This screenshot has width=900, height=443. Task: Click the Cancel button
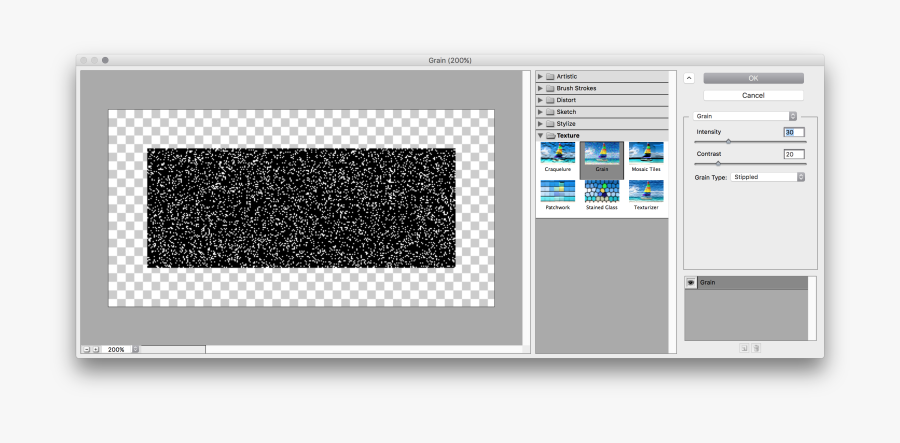pos(753,95)
